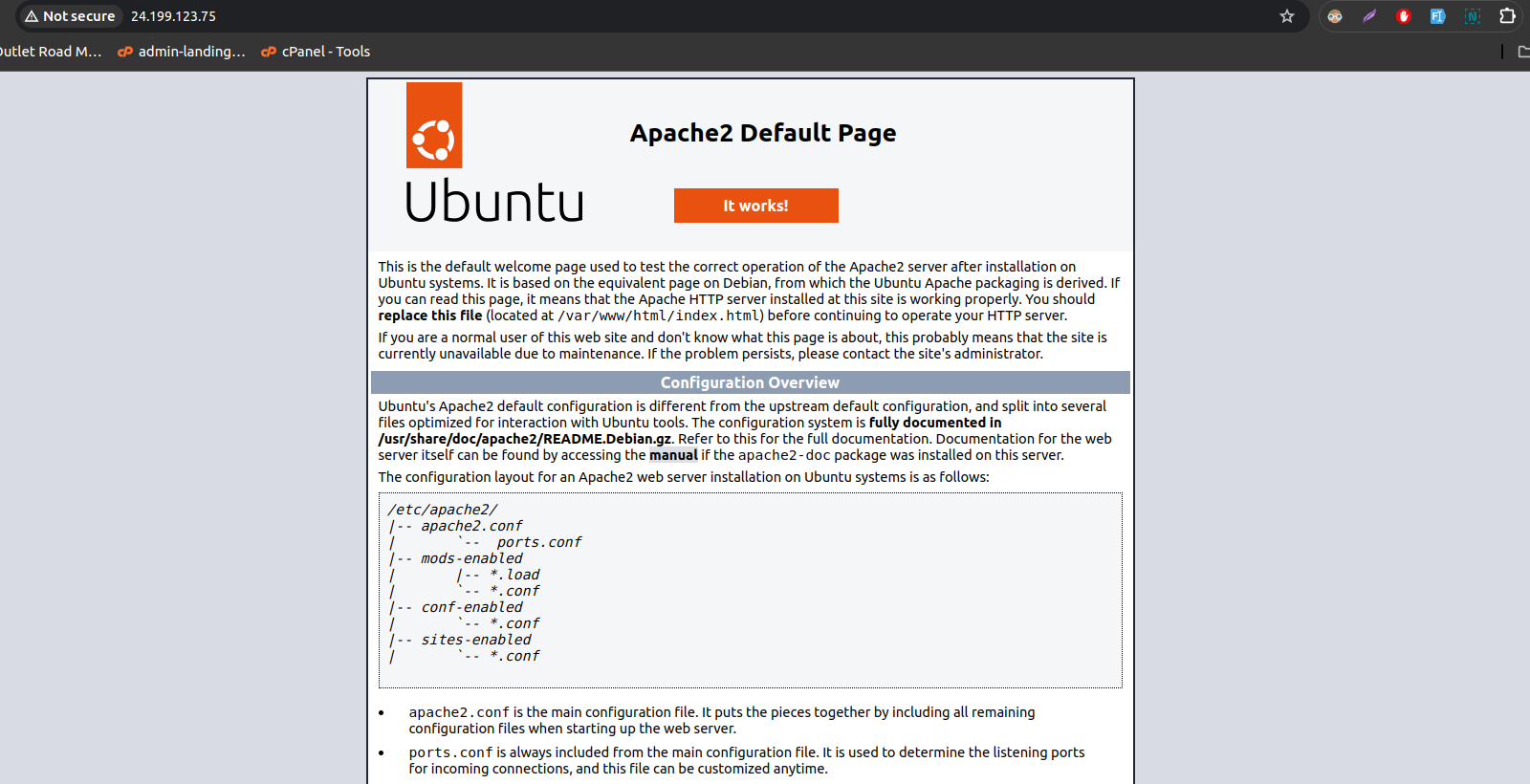
Task: Click the manual link in Configuration Overview
Action: (673, 455)
